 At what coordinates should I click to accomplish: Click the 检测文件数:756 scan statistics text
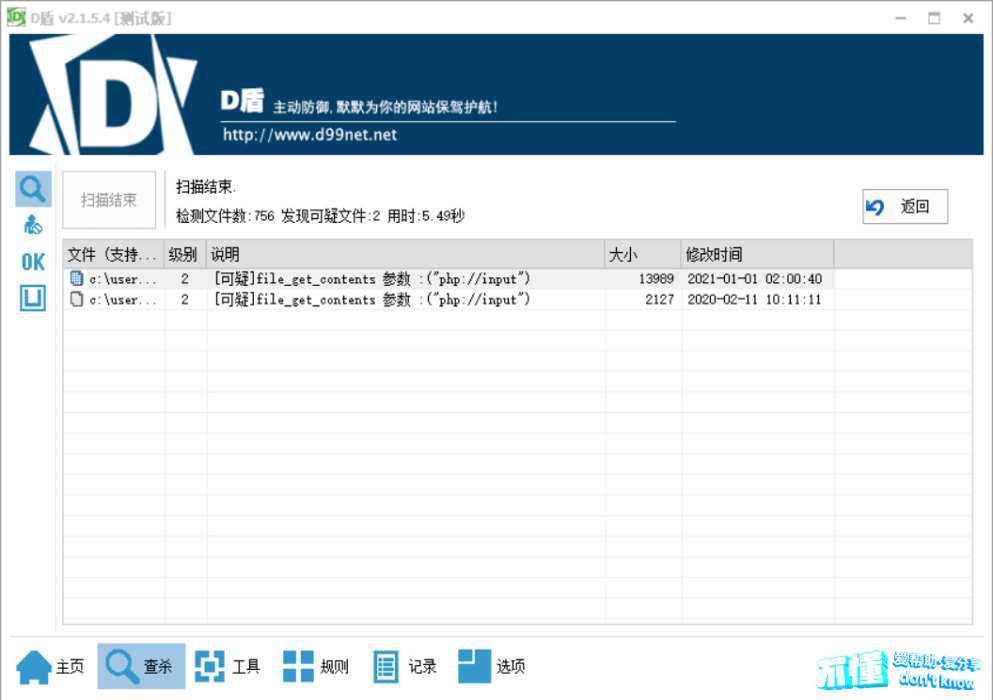pyautogui.click(x=225, y=216)
